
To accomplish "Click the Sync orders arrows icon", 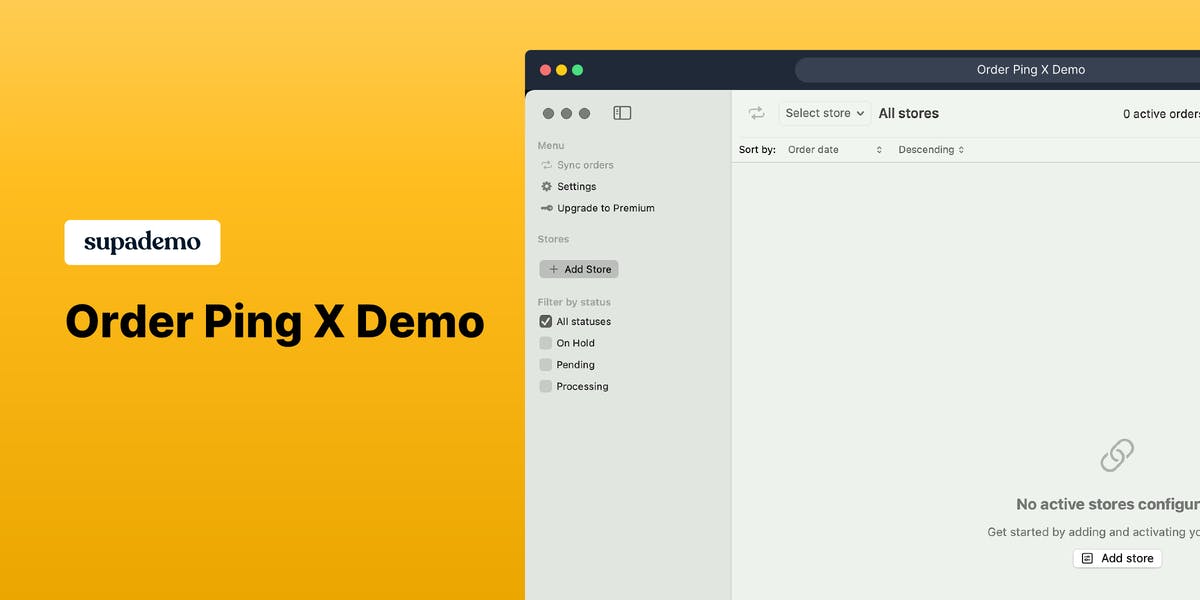I will point(546,165).
